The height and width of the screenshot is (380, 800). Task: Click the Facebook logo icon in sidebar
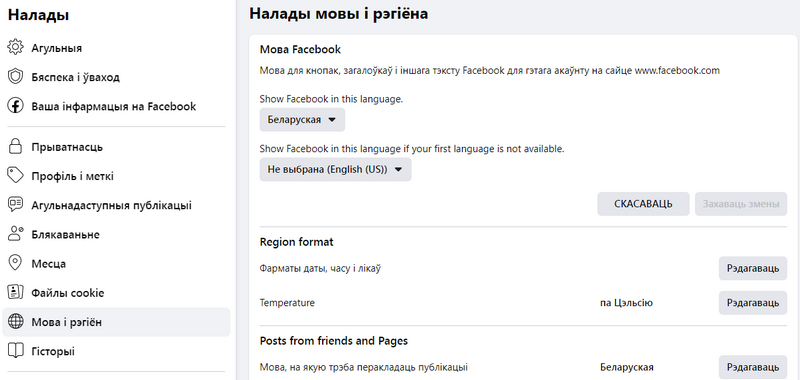point(15,106)
